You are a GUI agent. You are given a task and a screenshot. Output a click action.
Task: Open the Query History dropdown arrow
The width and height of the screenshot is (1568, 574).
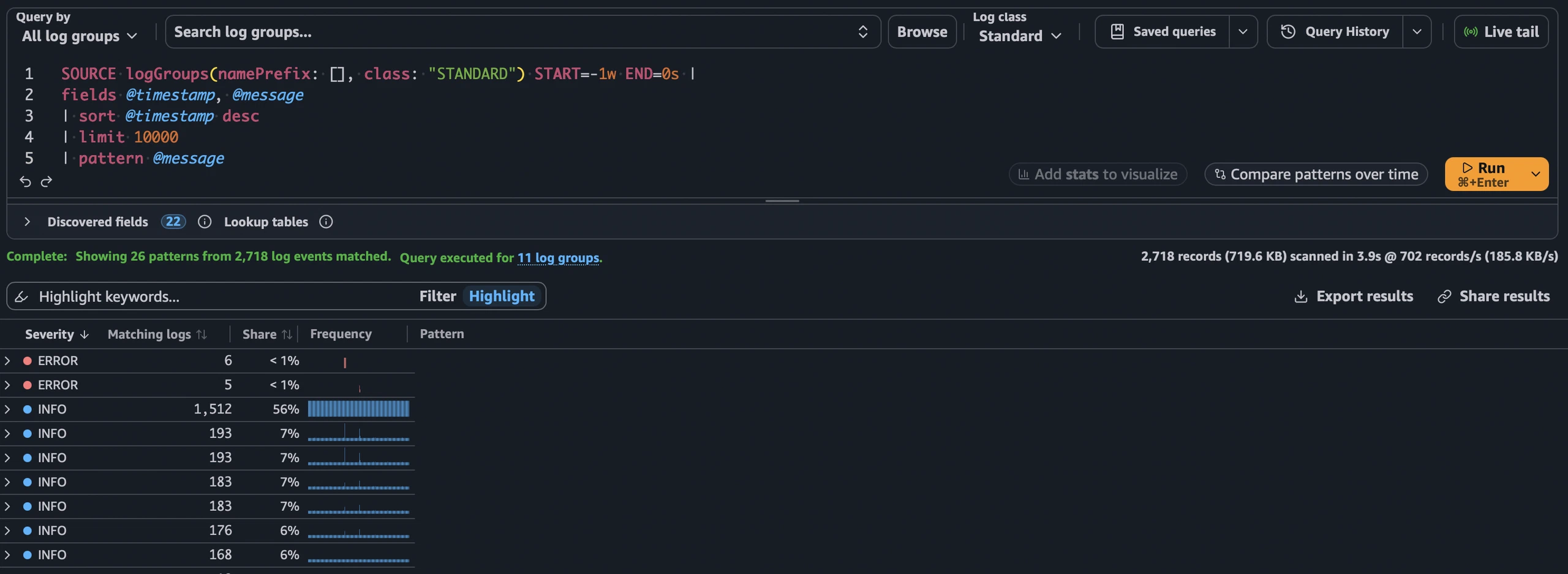pos(1417,32)
